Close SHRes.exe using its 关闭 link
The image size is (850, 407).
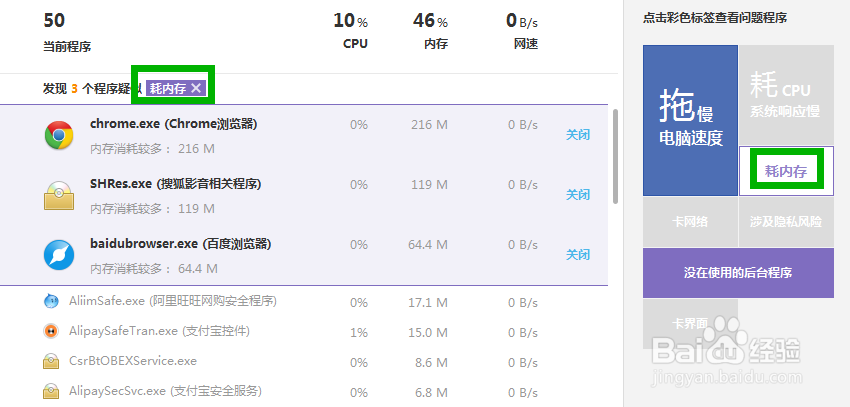click(x=578, y=195)
